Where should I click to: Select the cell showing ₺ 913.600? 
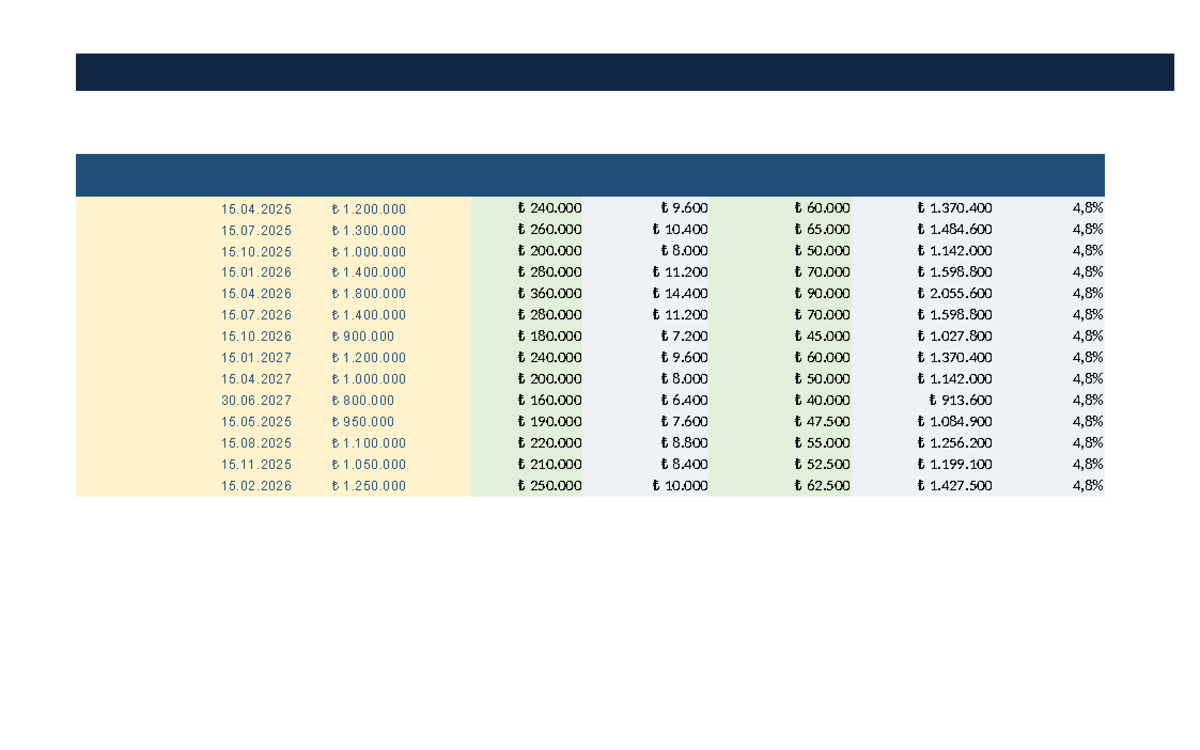coord(923,400)
